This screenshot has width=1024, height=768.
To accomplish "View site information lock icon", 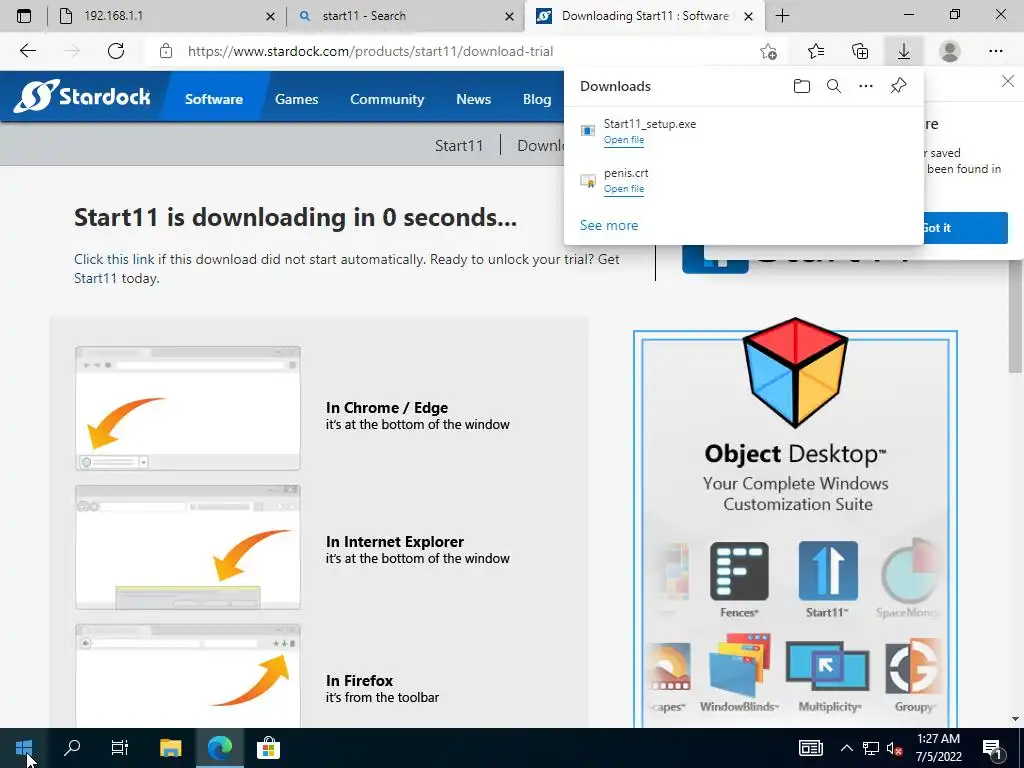I will click(x=166, y=51).
